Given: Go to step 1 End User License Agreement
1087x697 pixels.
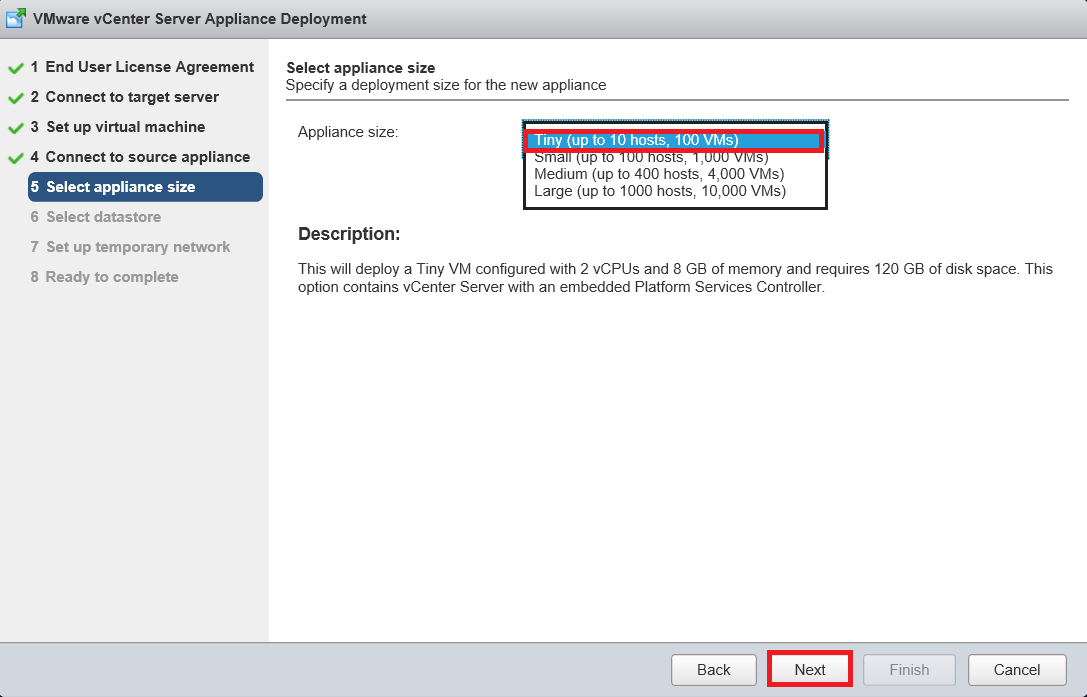Looking at the screenshot, I should [142, 67].
